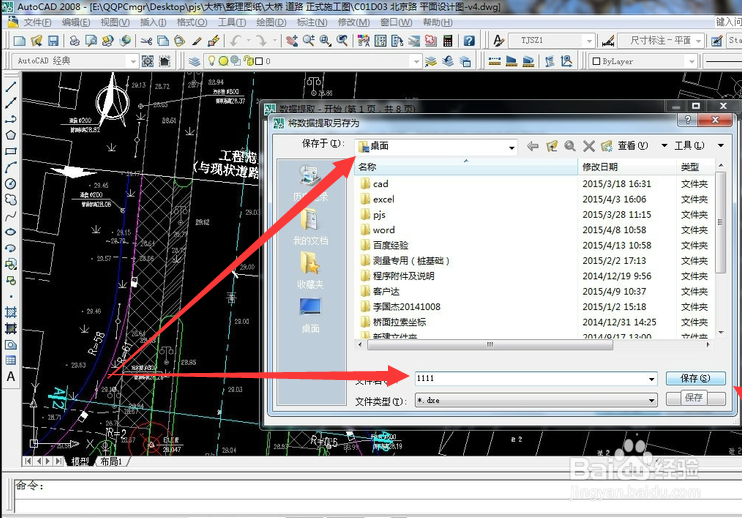Select the Multiline text A tool
Screen dimensions: 742x518
click(x=10, y=377)
